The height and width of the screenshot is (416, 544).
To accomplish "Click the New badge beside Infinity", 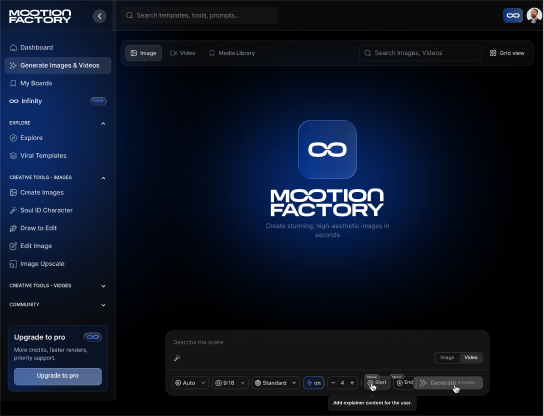I will (99, 101).
